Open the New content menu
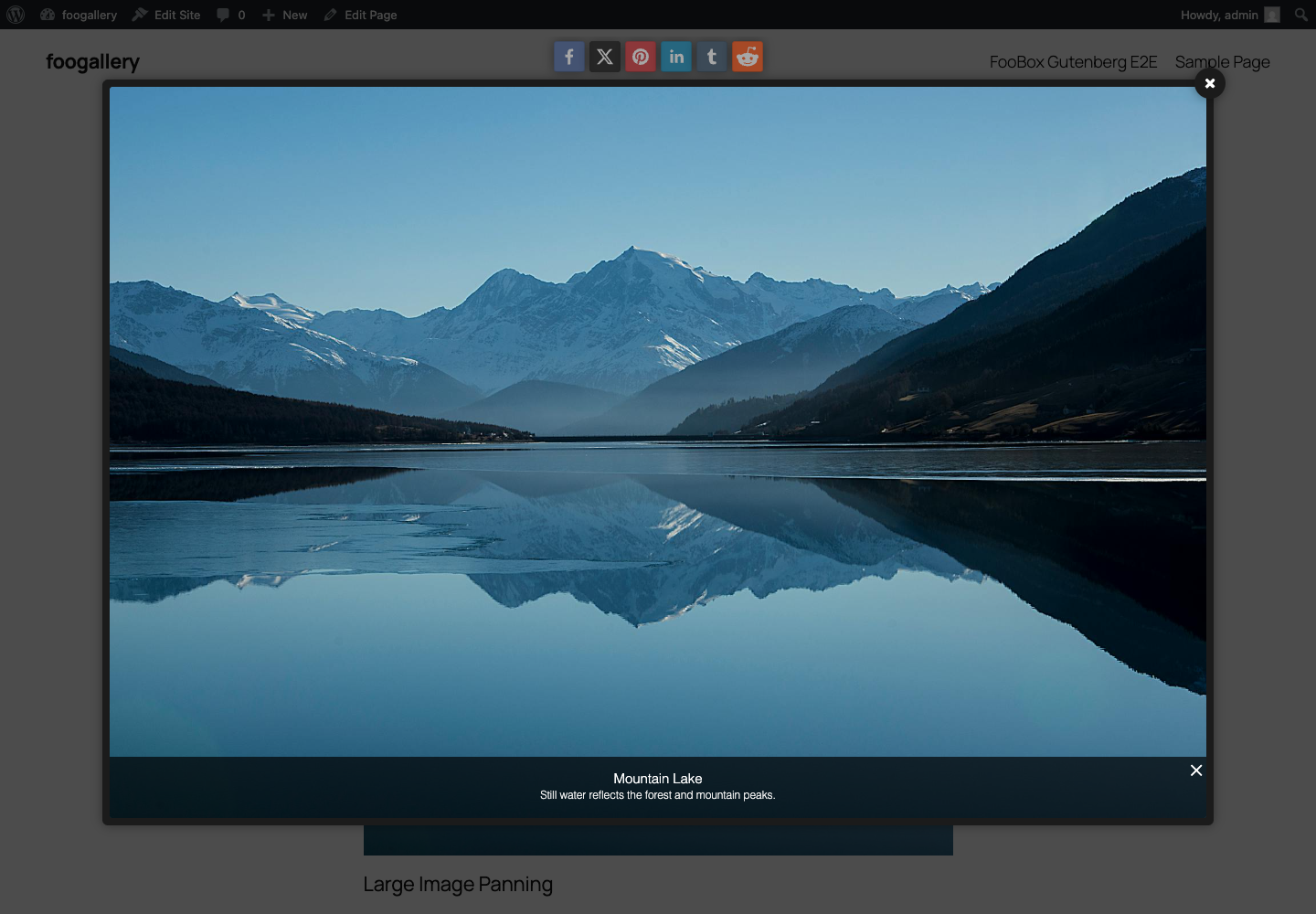Screen dimensions: 1316x914 click(285, 15)
